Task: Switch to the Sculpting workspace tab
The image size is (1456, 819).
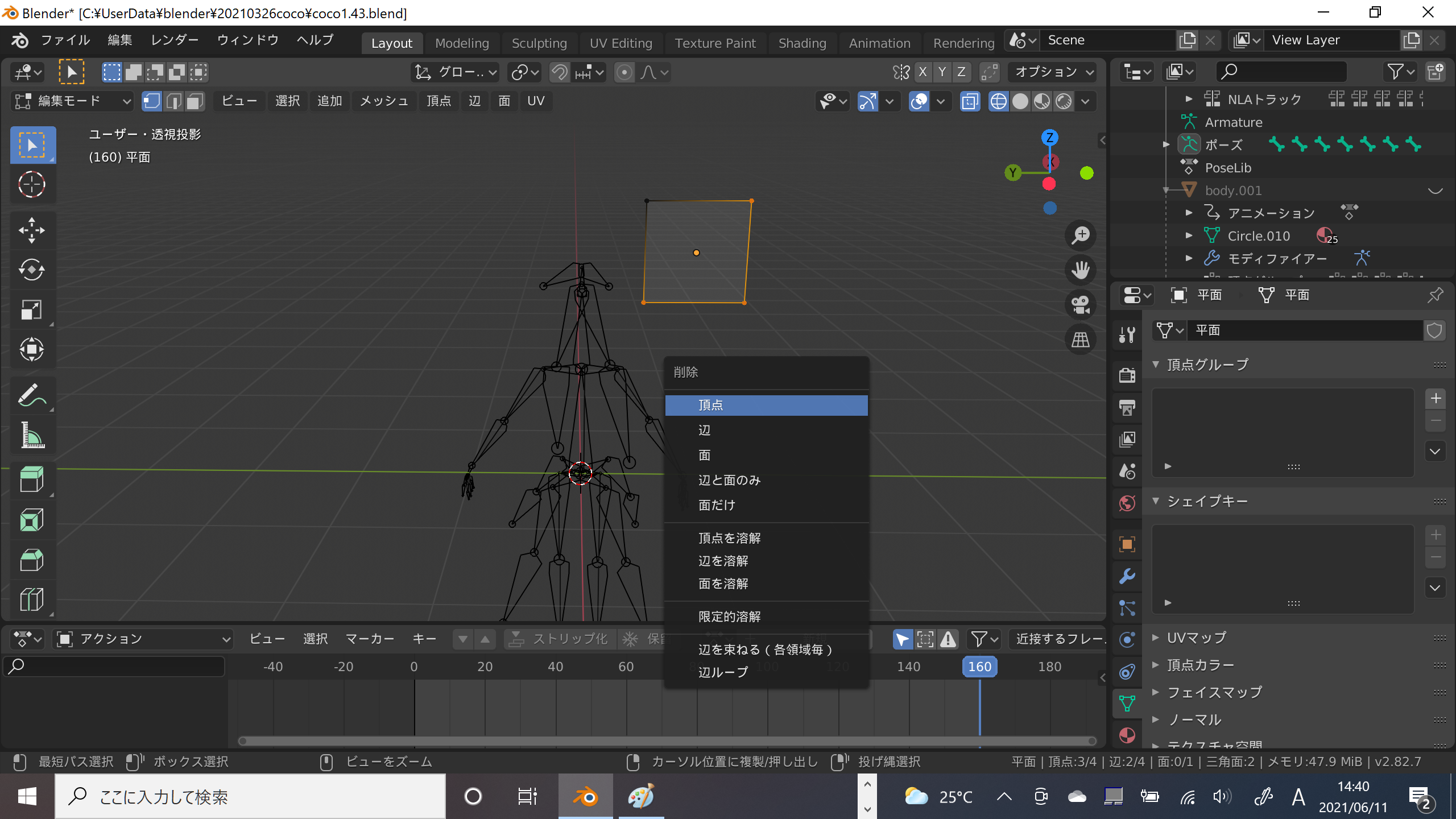Action: [x=539, y=43]
